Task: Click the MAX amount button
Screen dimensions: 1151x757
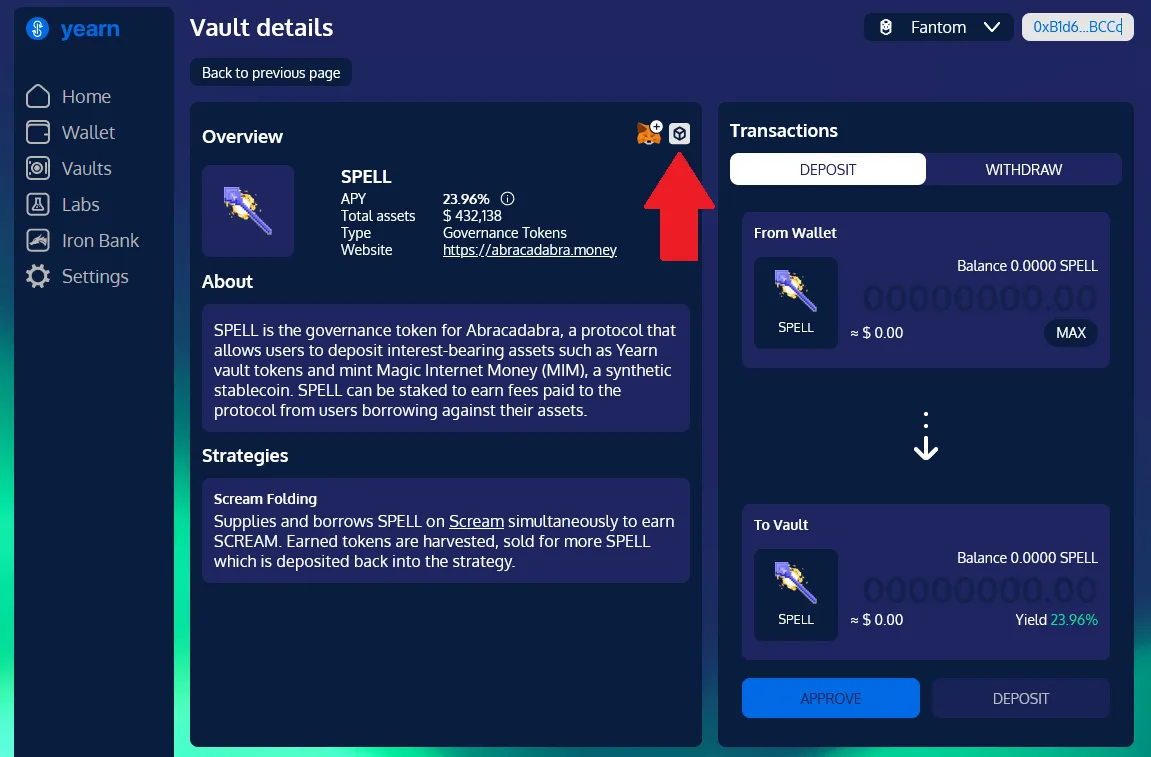Action: click(x=1071, y=333)
